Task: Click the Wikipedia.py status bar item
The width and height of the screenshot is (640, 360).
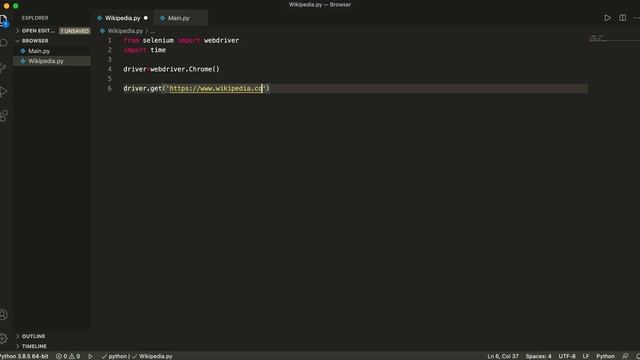Action: point(152,356)
